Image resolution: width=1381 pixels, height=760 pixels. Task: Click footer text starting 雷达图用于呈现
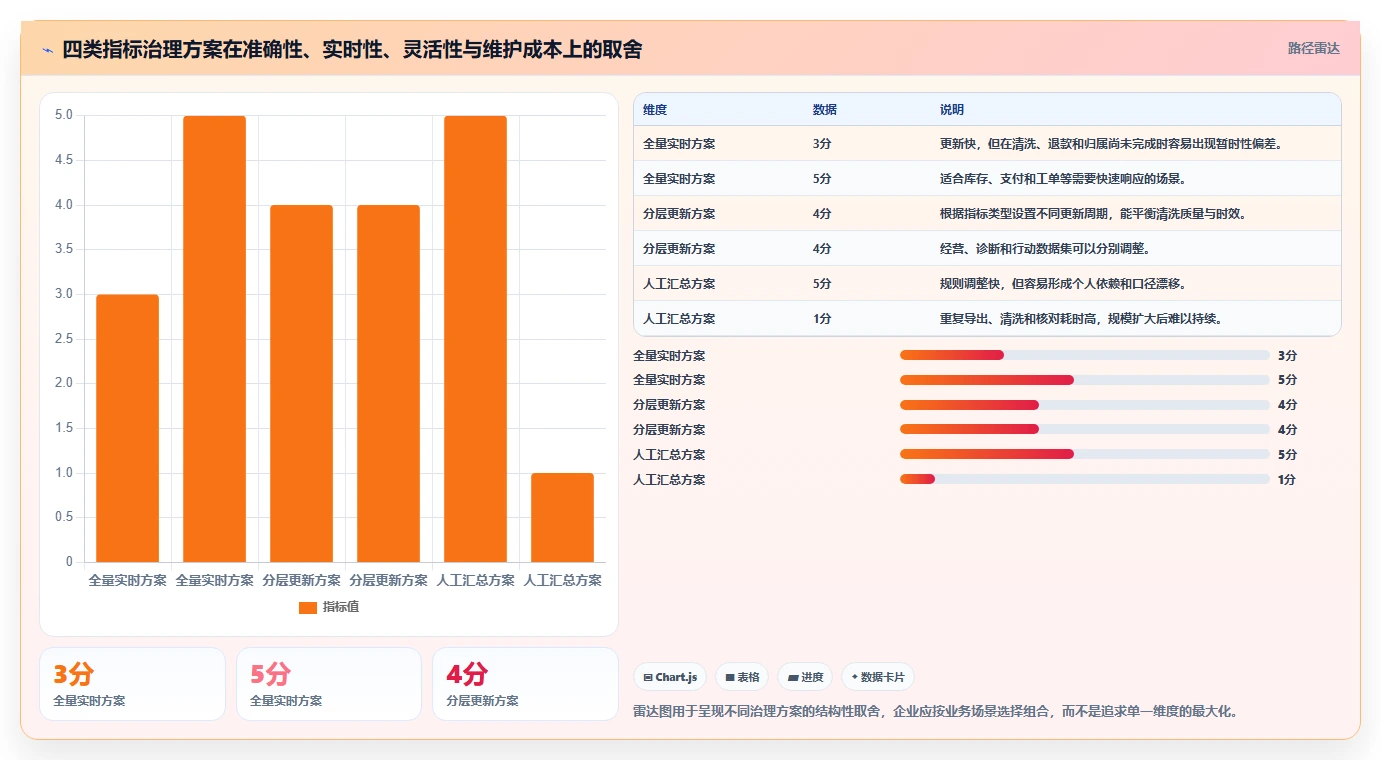937,712
